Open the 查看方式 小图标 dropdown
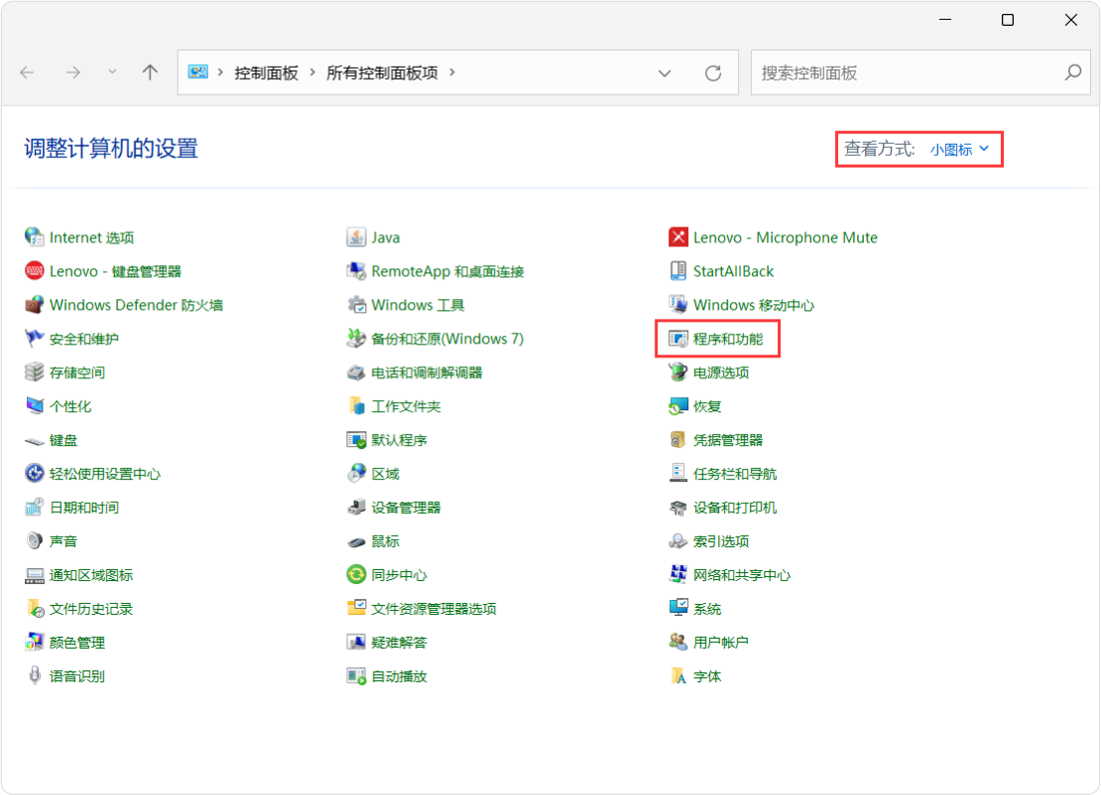Screen dimensions: 1101x795 pos(959,149)
